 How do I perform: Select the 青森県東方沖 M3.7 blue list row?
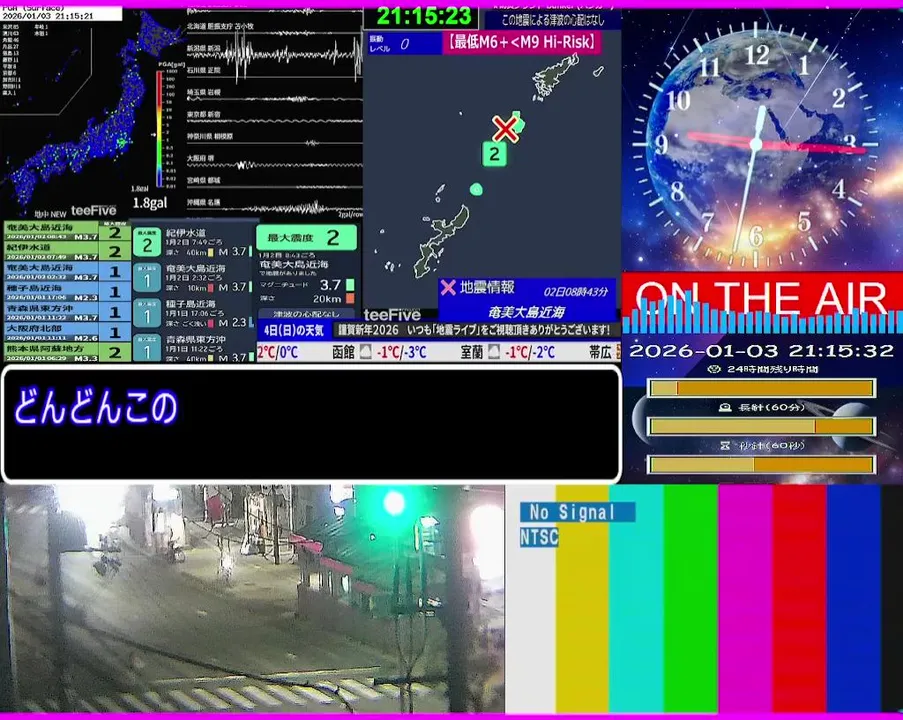point(67,312)
